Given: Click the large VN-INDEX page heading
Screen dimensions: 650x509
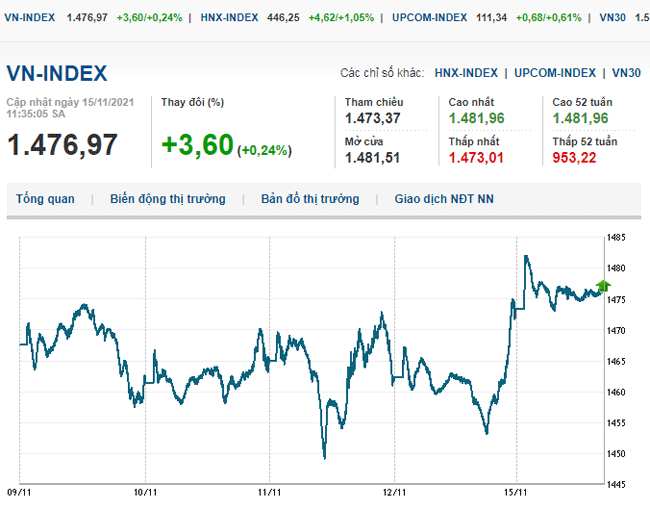Looking at the screenshot, I should point(57,73).
